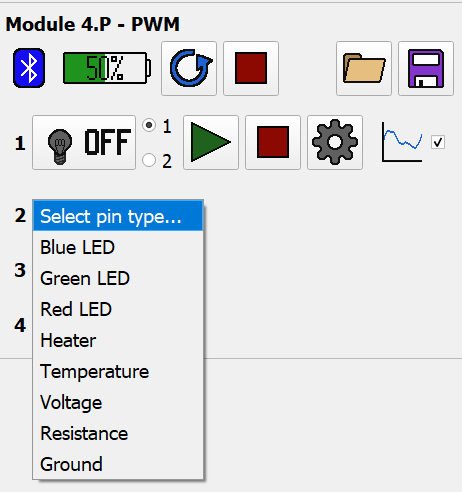The image size is (462, 492).
Task: Stop pin 1 with red square button
Action: coord(273,142)
